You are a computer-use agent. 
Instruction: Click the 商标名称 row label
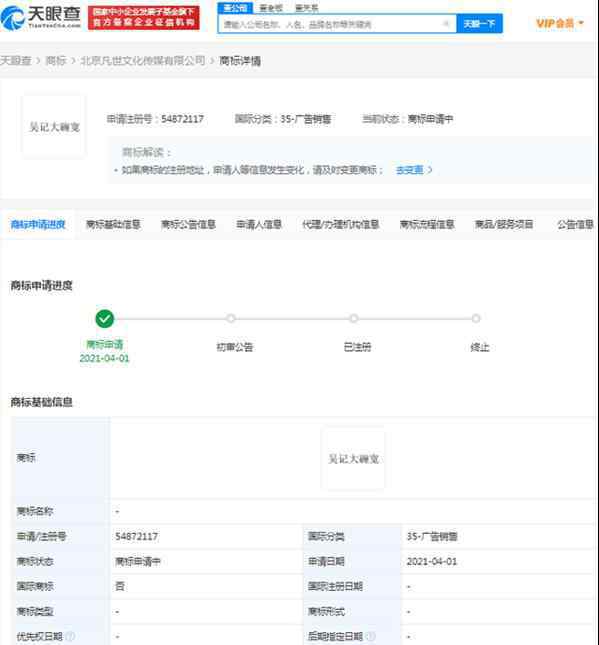(35, 511)
